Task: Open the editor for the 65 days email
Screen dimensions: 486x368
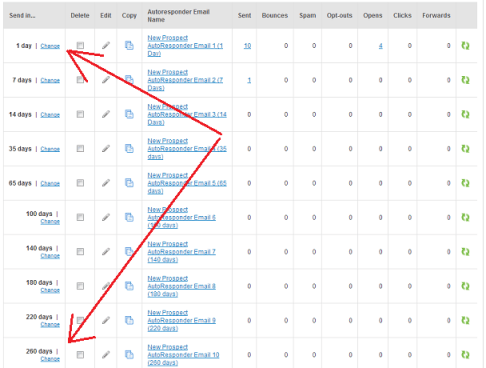Action: 106,183
